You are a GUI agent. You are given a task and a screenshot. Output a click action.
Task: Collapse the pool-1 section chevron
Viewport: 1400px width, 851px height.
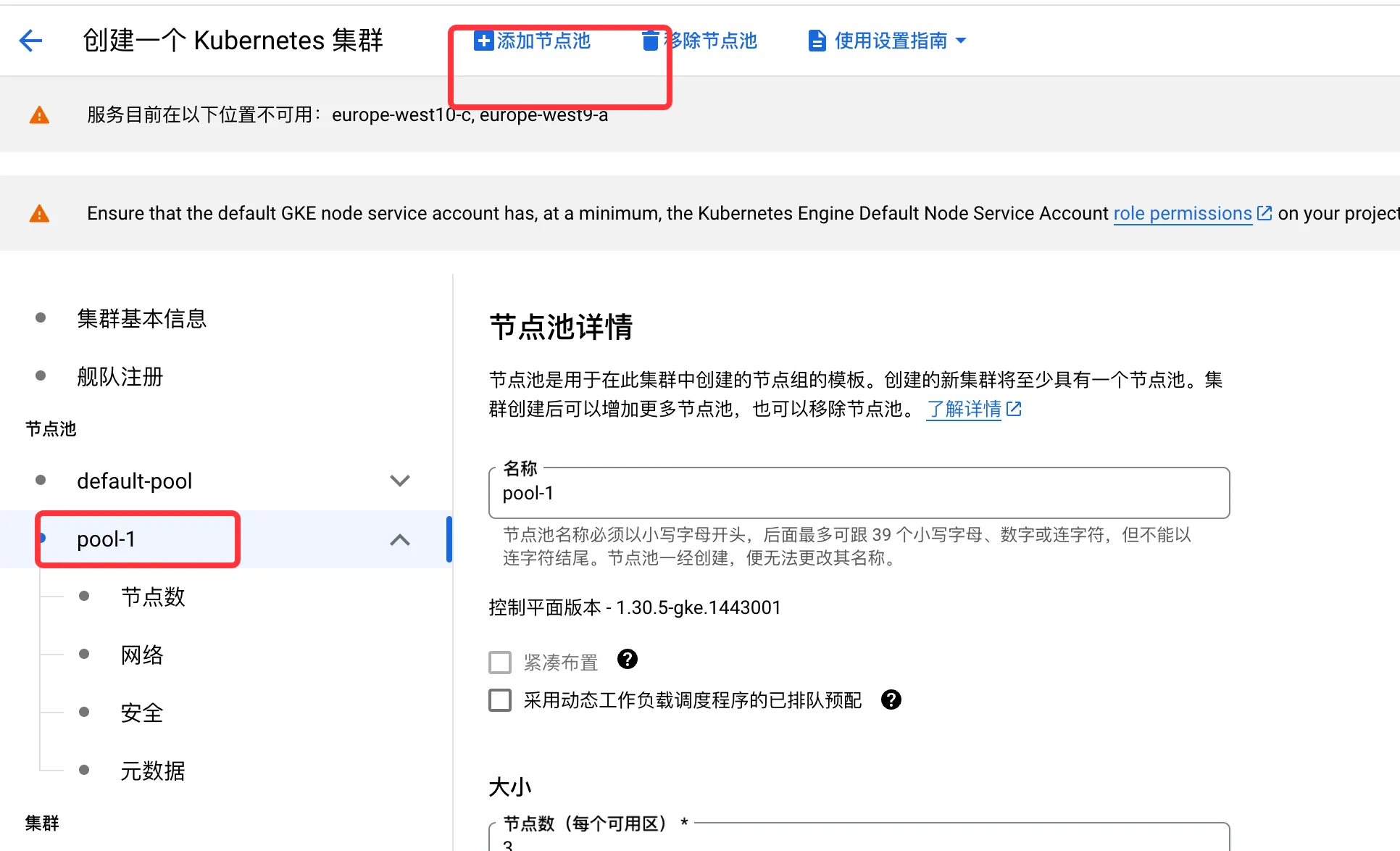click(400, 539)
